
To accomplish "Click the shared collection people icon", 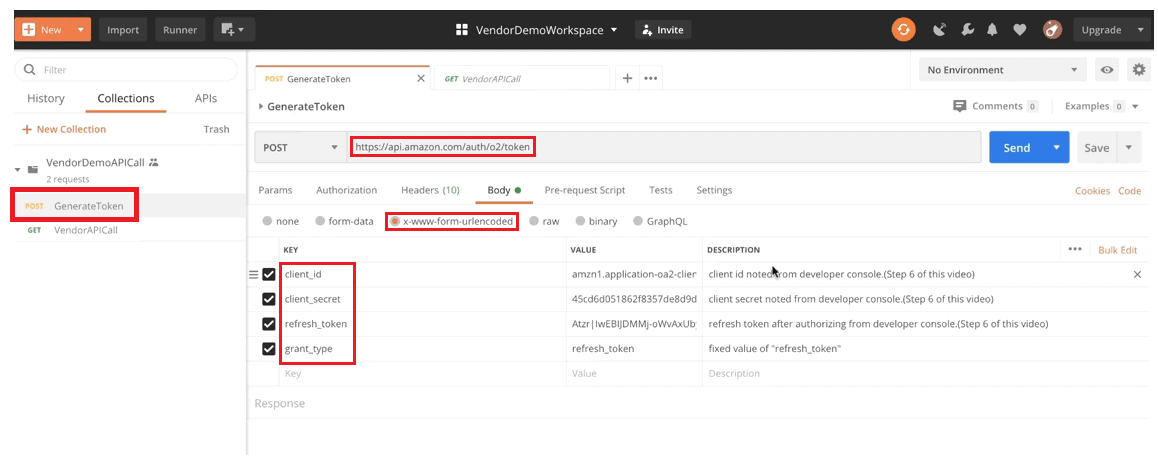I will [x=154, y=162].
